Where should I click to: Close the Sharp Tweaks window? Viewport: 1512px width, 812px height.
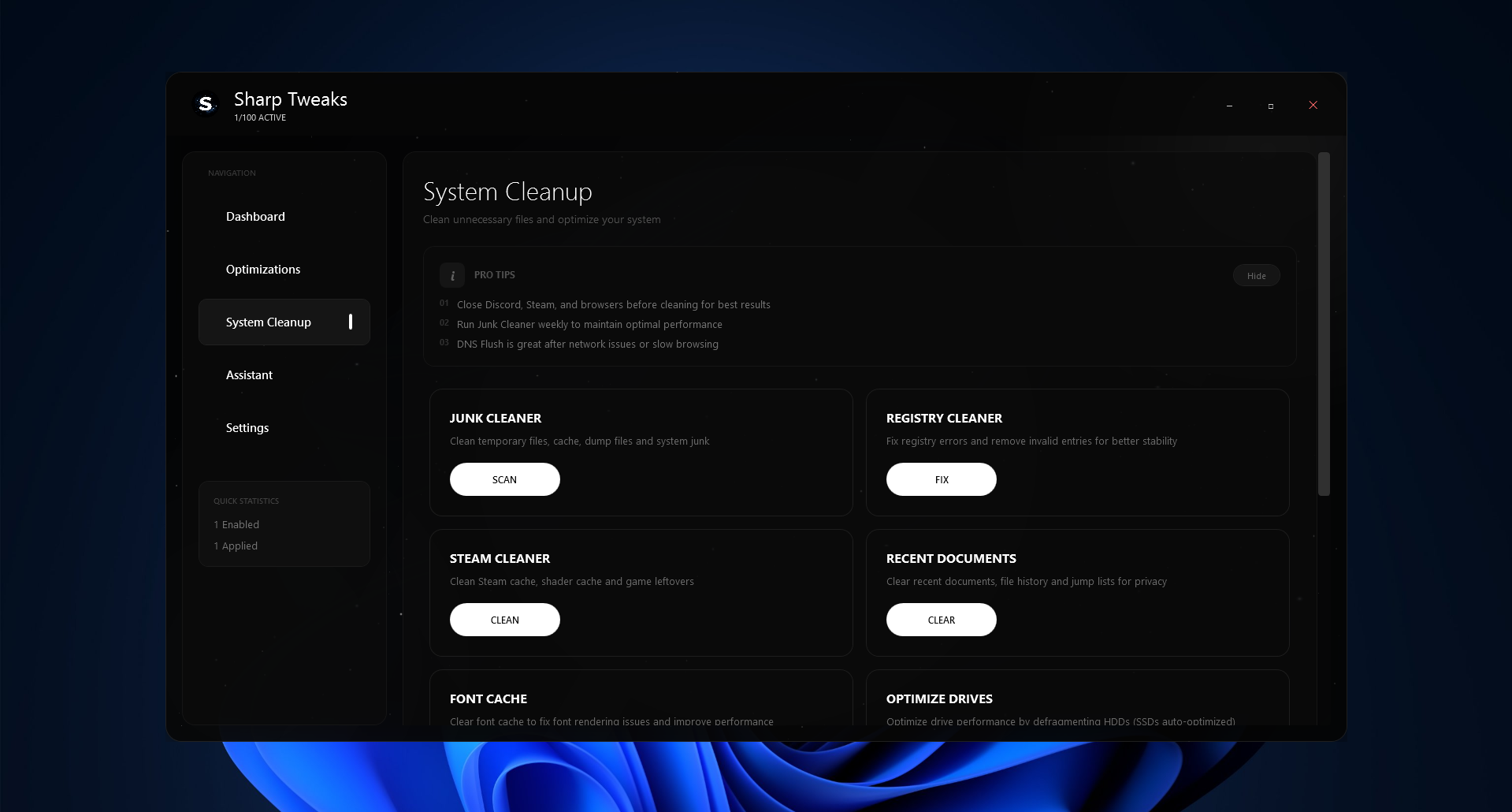1313,106
